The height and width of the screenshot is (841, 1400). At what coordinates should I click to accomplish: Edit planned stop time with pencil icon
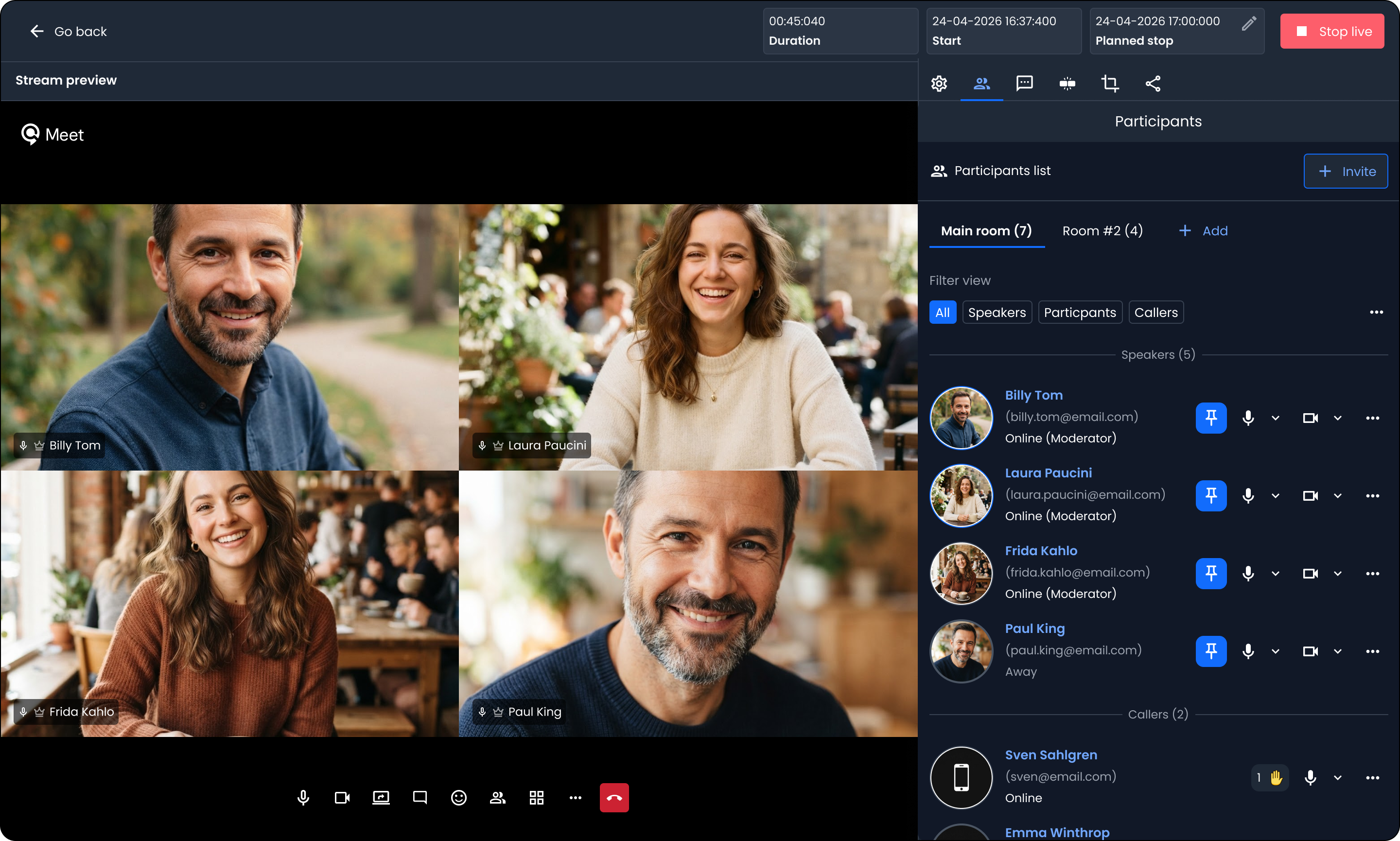click(x=1249, y=23)
